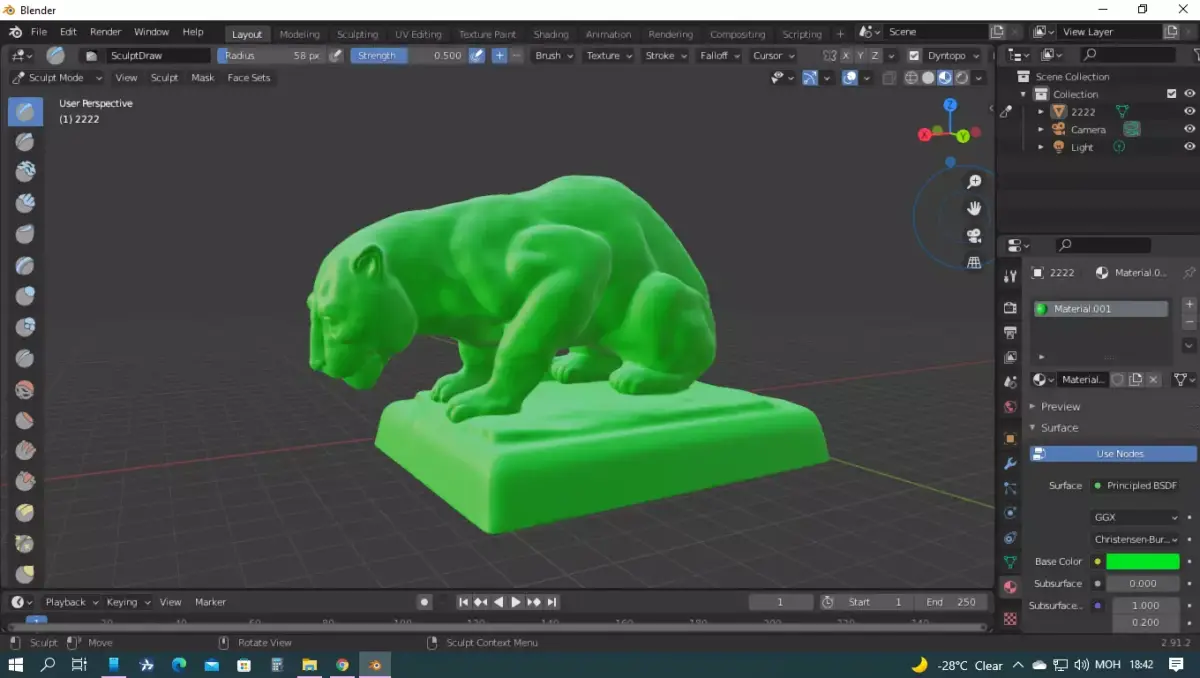Open the Texture properties checker tab
The height and width of the screenshot is (678, 1200).
pos(1010,618)
